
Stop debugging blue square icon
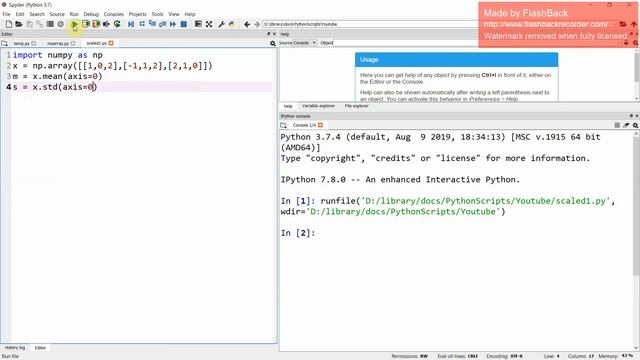pos(184,24)
